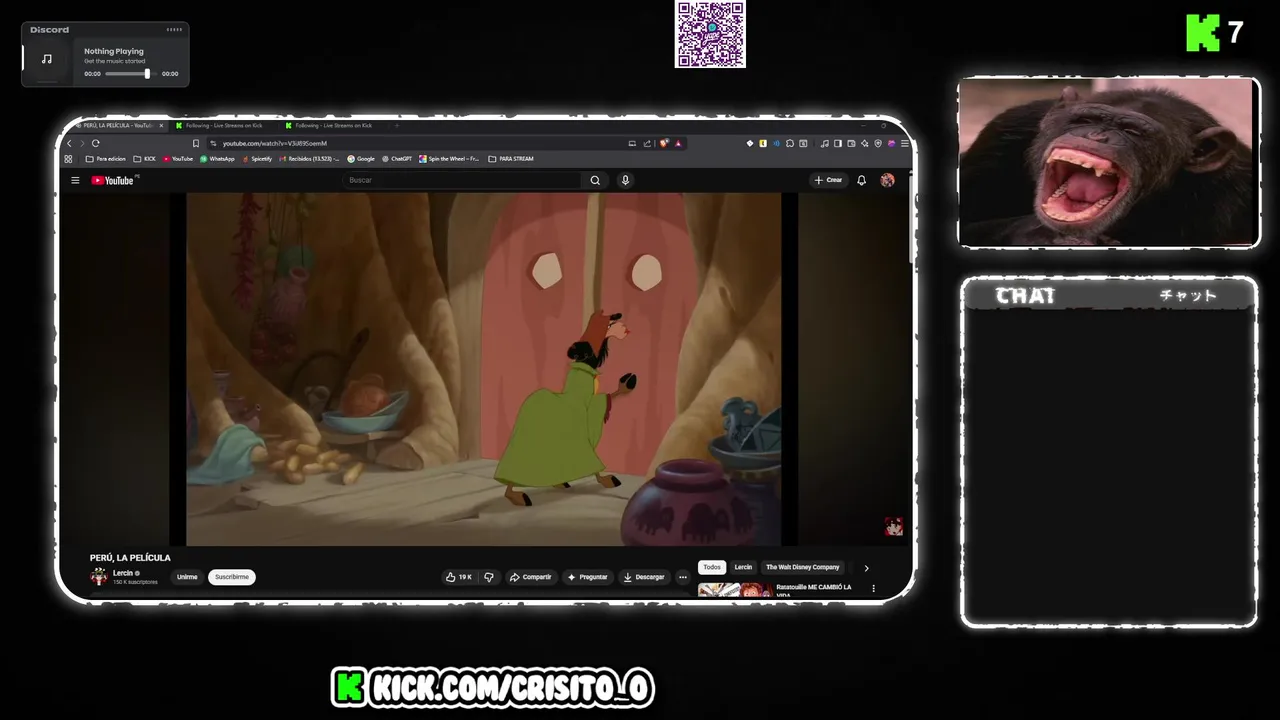
Task: Expand the KICK bookmark folder
Action: [145, 159]
